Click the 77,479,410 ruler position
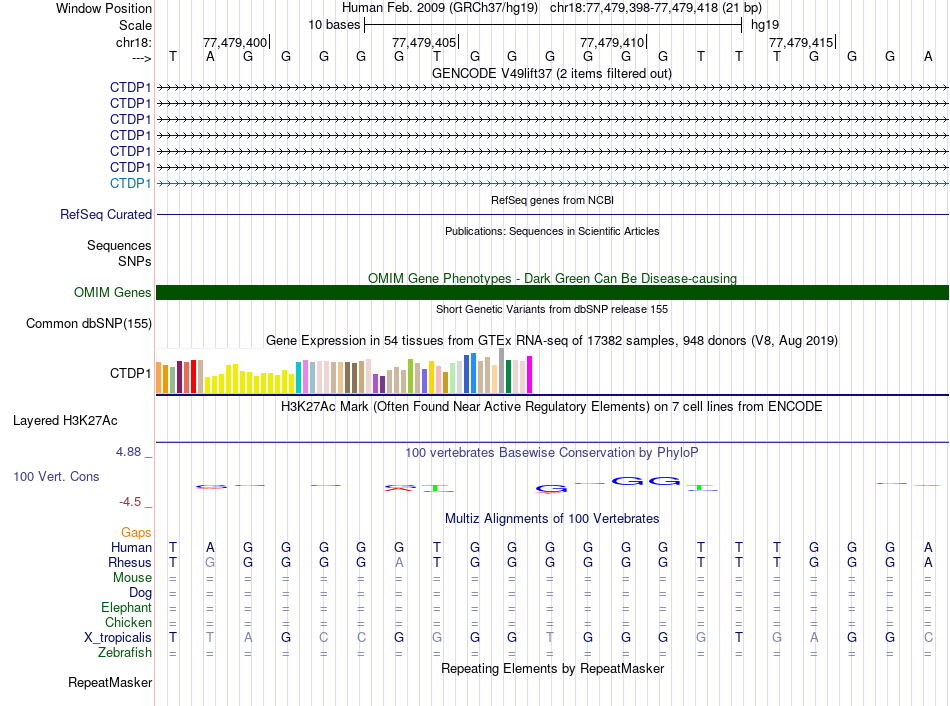 [x=612, y=43]
